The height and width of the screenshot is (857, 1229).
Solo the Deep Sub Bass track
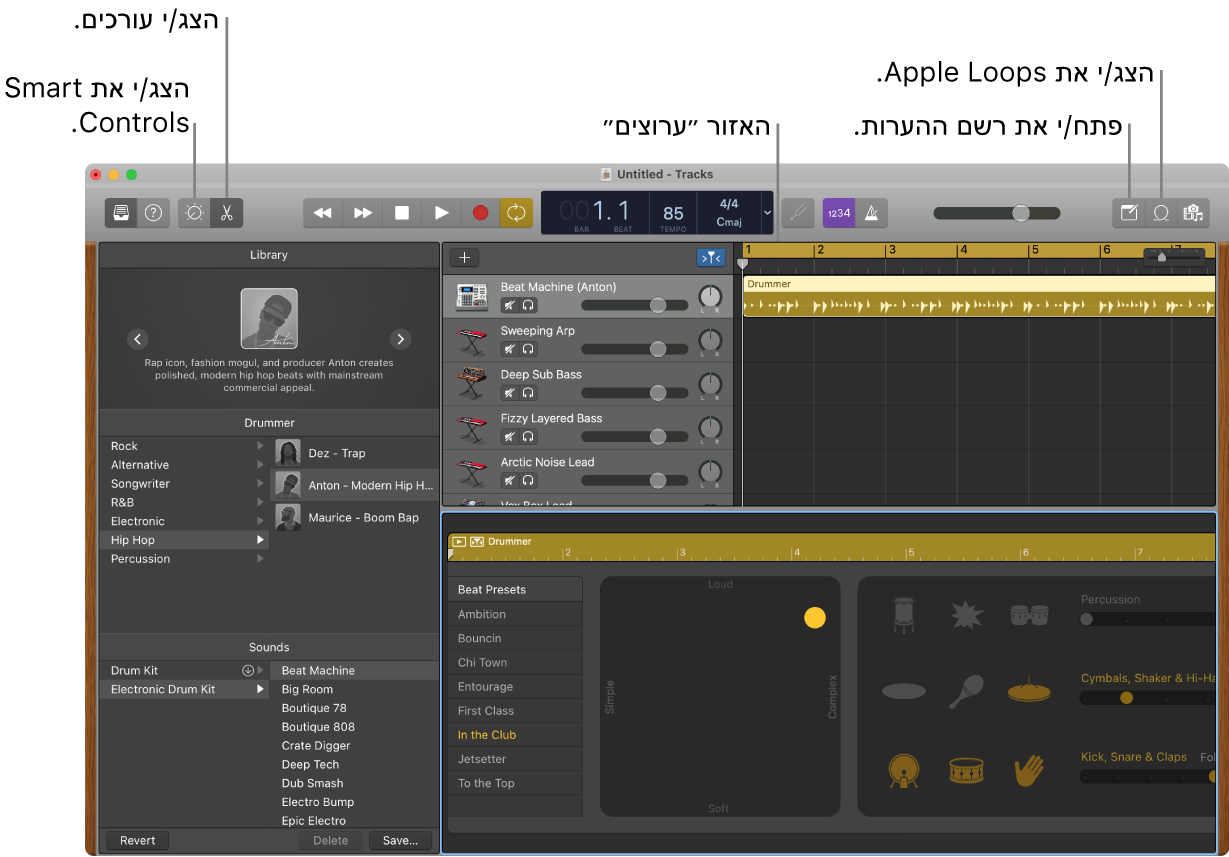pyautogui.click(x=527, y=393)
